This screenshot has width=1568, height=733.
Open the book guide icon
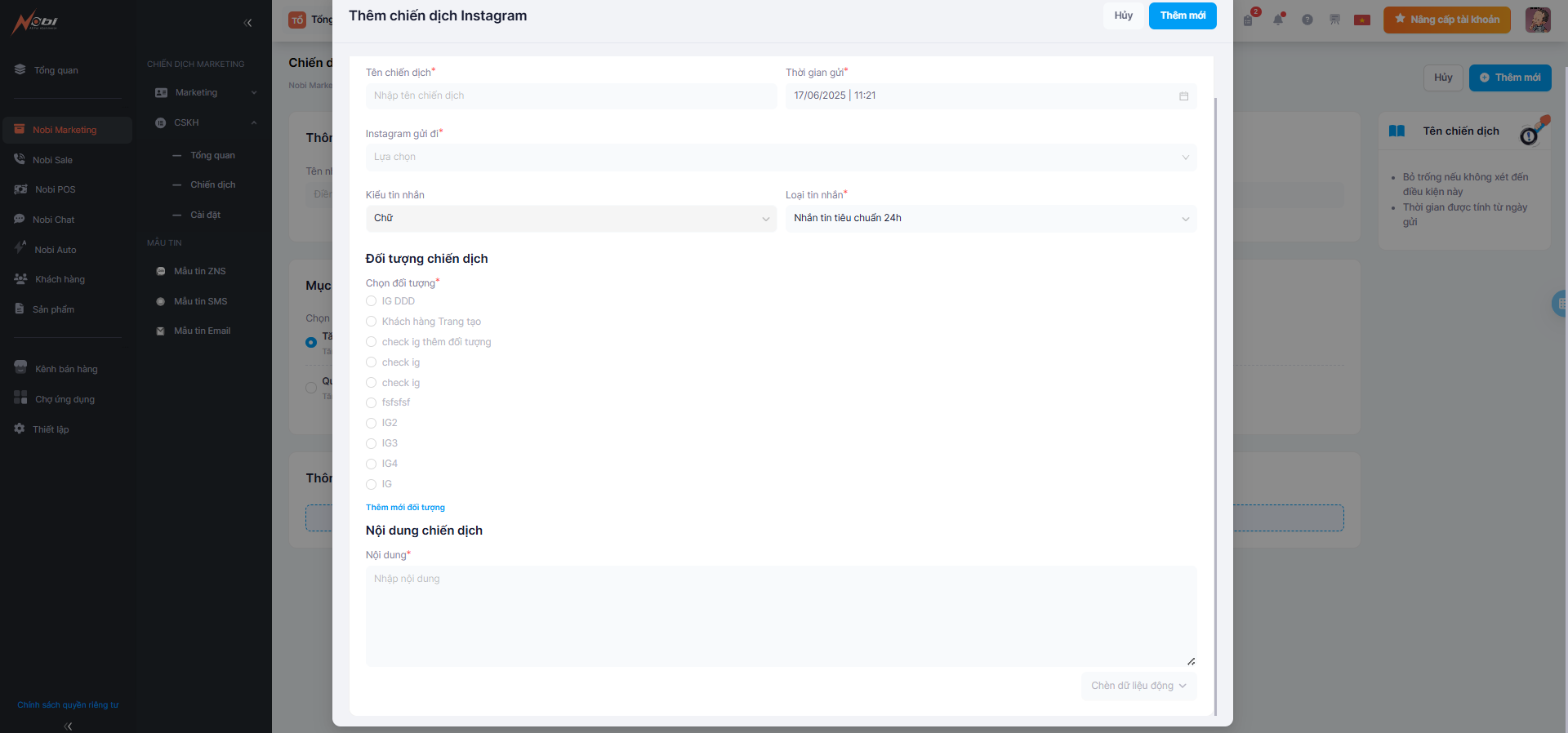coord(1396,131)
